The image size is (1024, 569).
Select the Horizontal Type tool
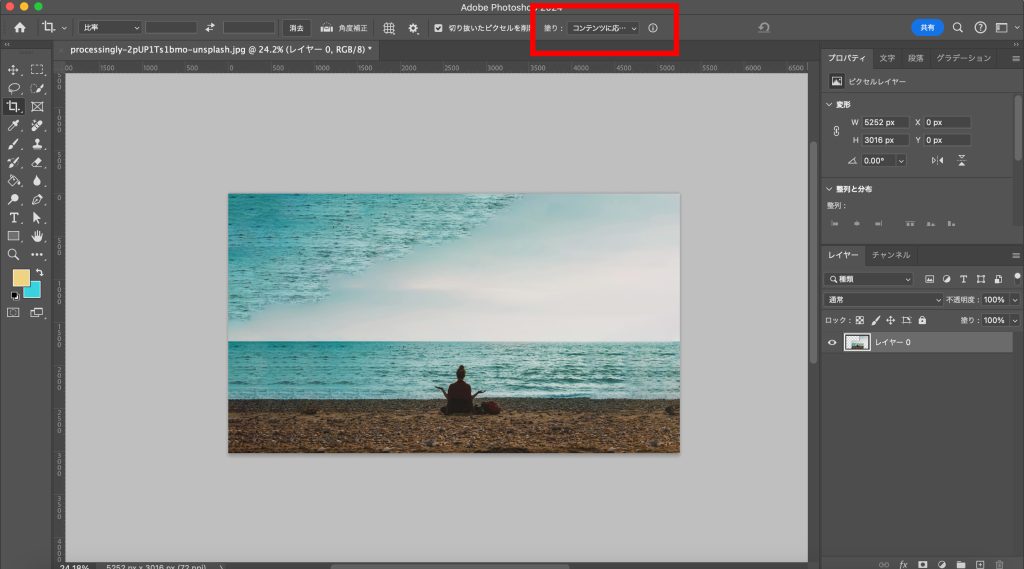(14, 217)
